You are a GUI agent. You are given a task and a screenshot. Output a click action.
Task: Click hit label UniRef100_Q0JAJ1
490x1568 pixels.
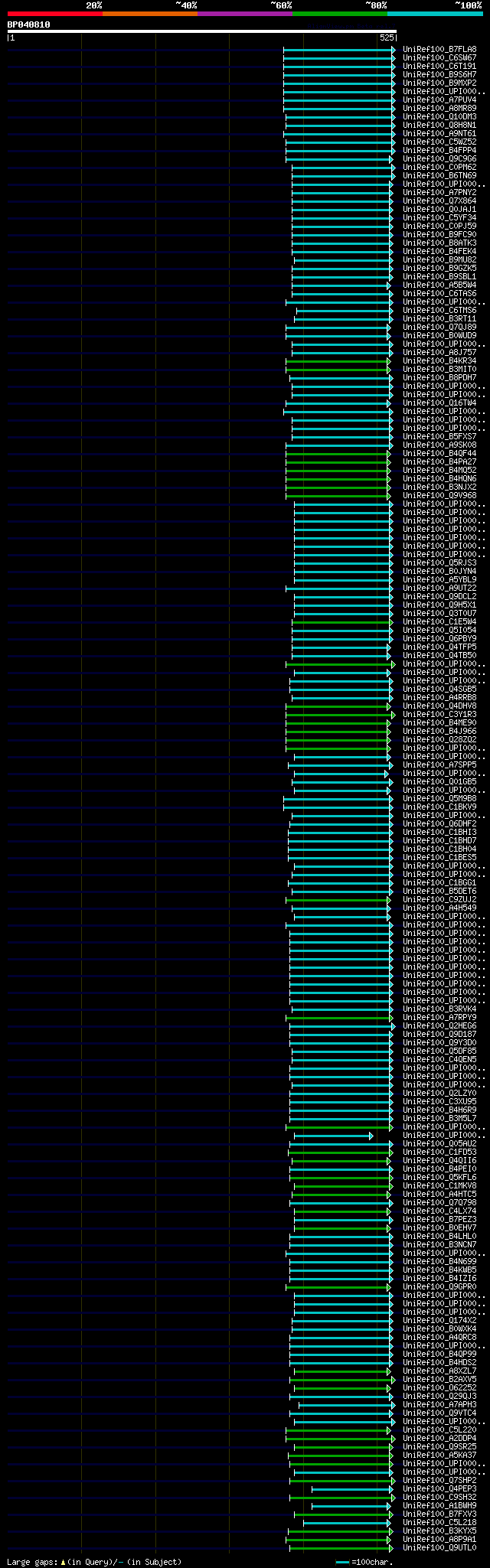click(x=439, y=209)
